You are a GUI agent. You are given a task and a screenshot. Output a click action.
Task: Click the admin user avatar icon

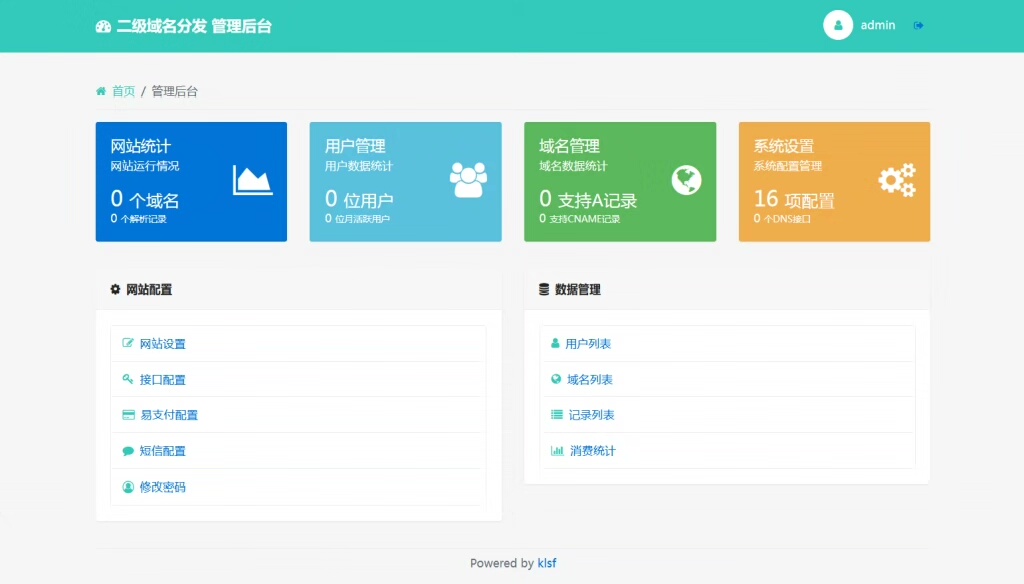tap(837, 25)
